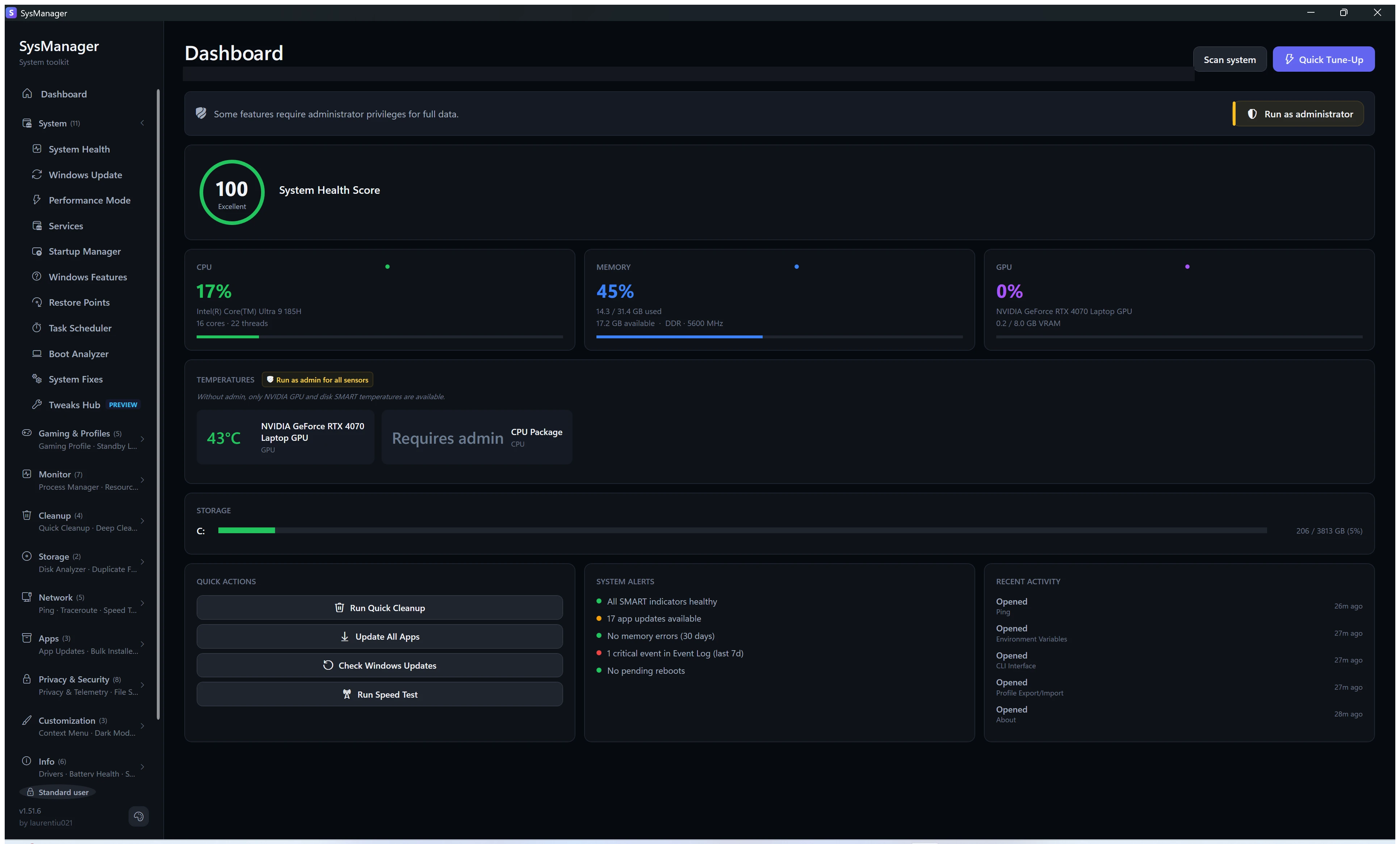Expand the Info section chevron
Viewport: 1400px width, 844px height.
pos(142,767)
